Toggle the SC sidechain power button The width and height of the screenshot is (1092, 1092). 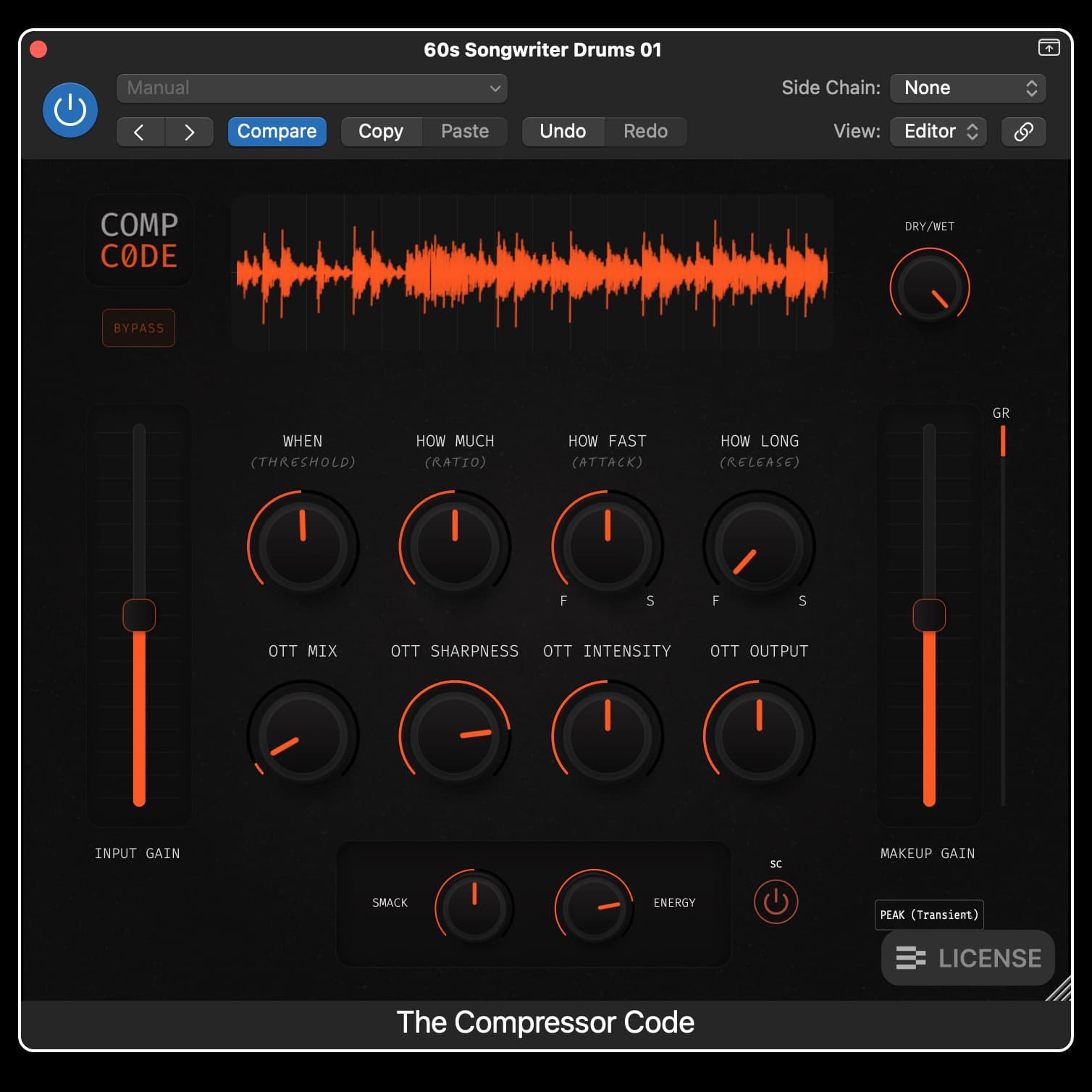(776, 902)
